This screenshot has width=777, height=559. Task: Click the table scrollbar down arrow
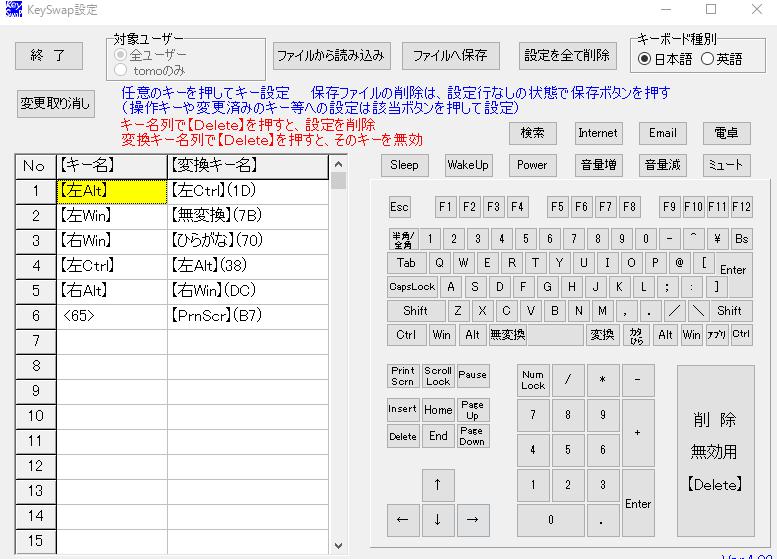pos(338,546)
